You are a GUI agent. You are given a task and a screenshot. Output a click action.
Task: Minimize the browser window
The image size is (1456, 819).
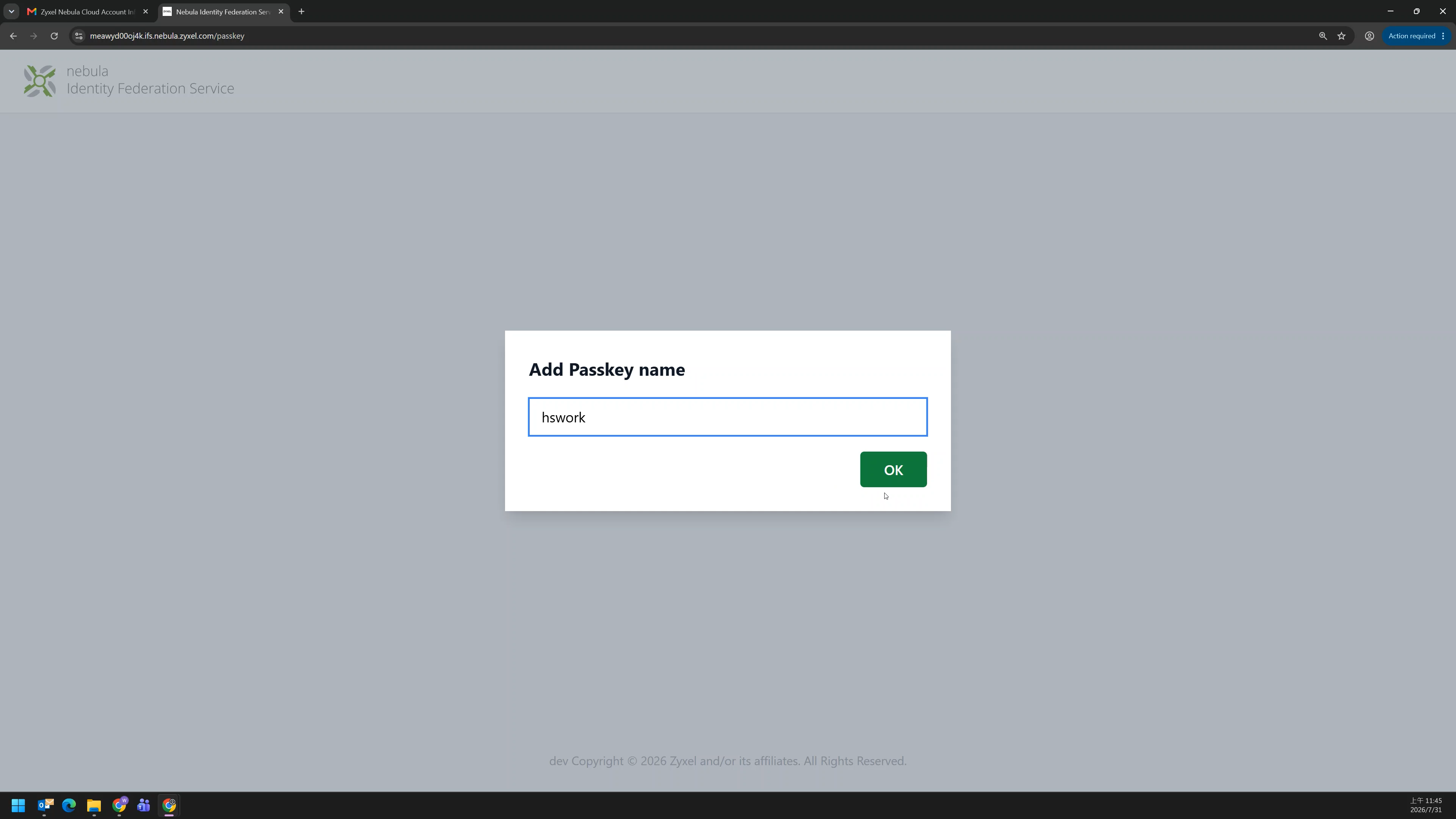click(1390, 11)
